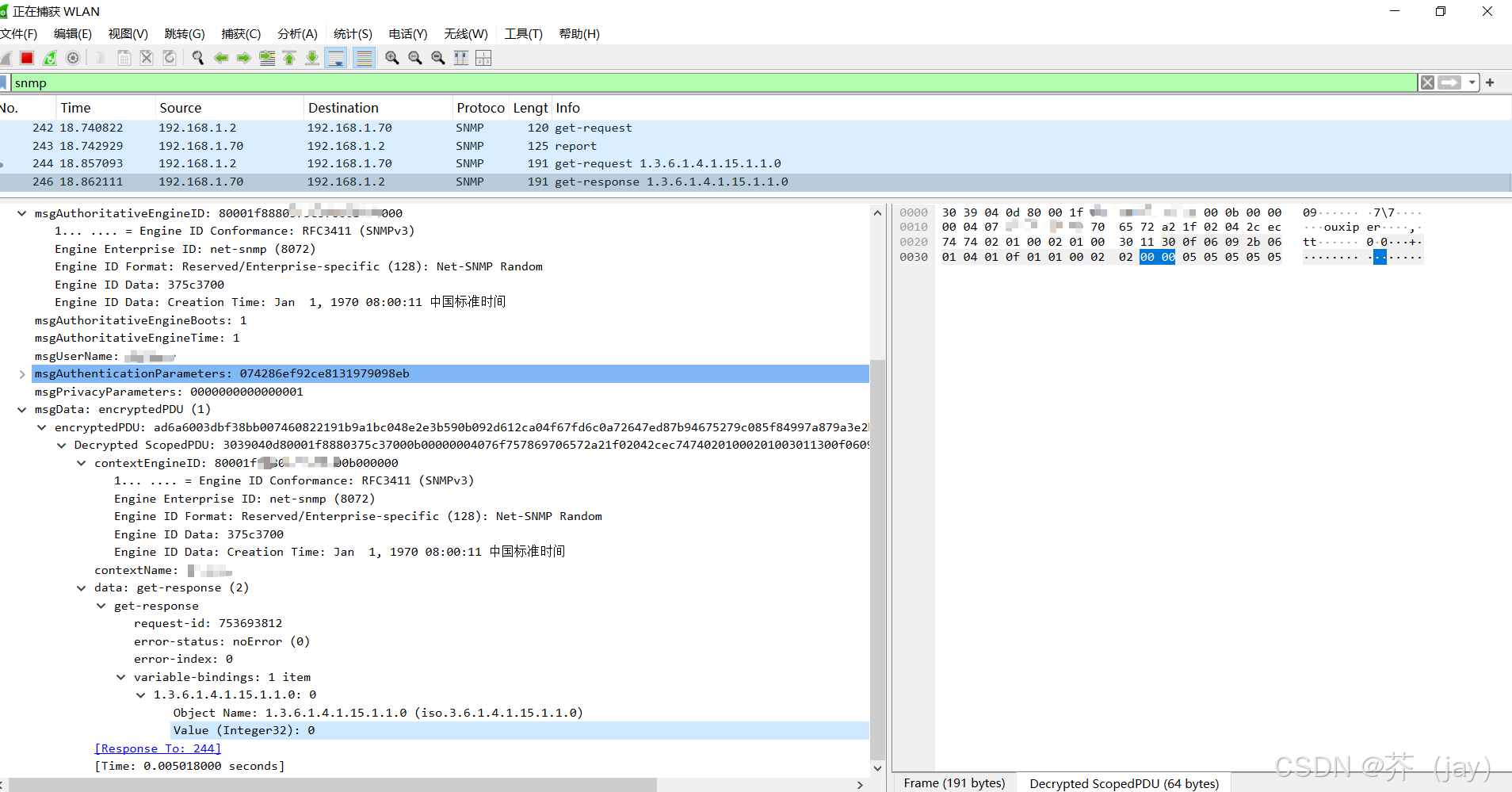
Task: Toggle auto-scroll during live capture
Action: 336,57
